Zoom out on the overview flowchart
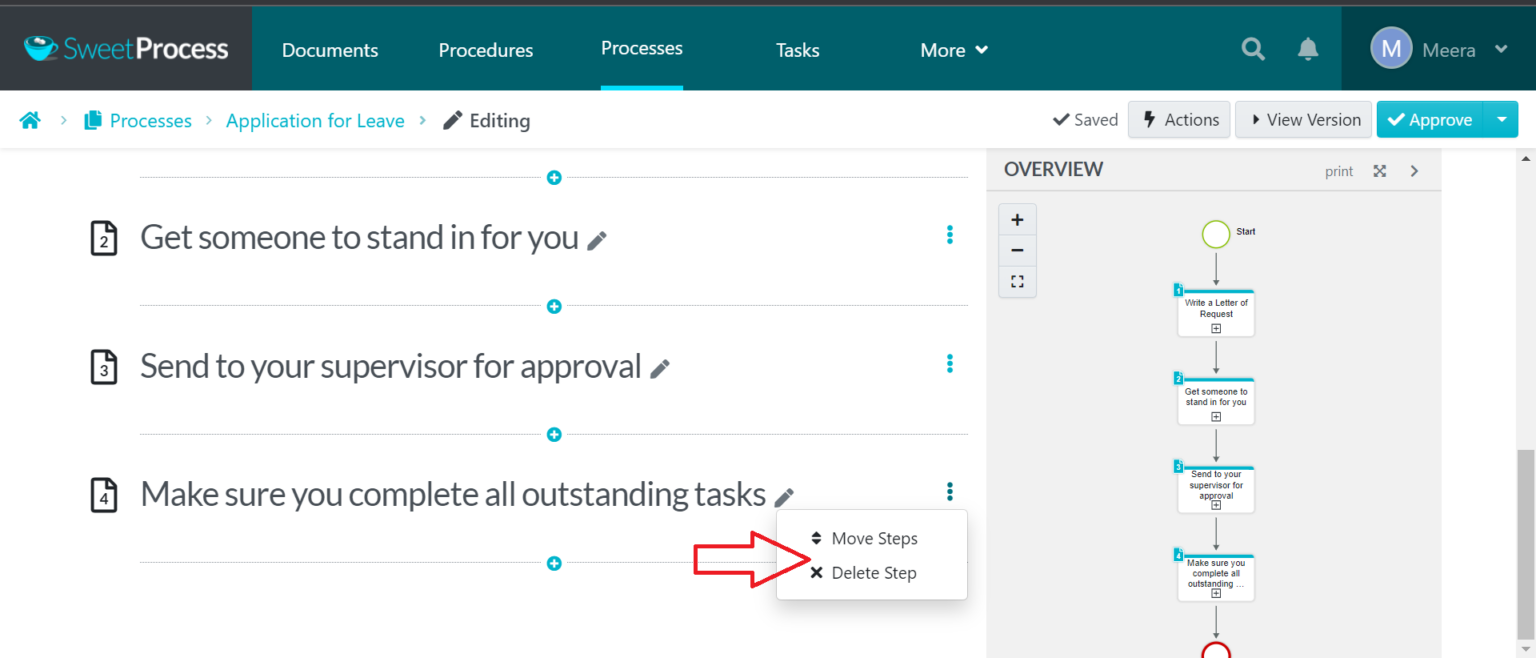Image resolution: width=1536 pixels, height=658 pixels. [1017, 250]
